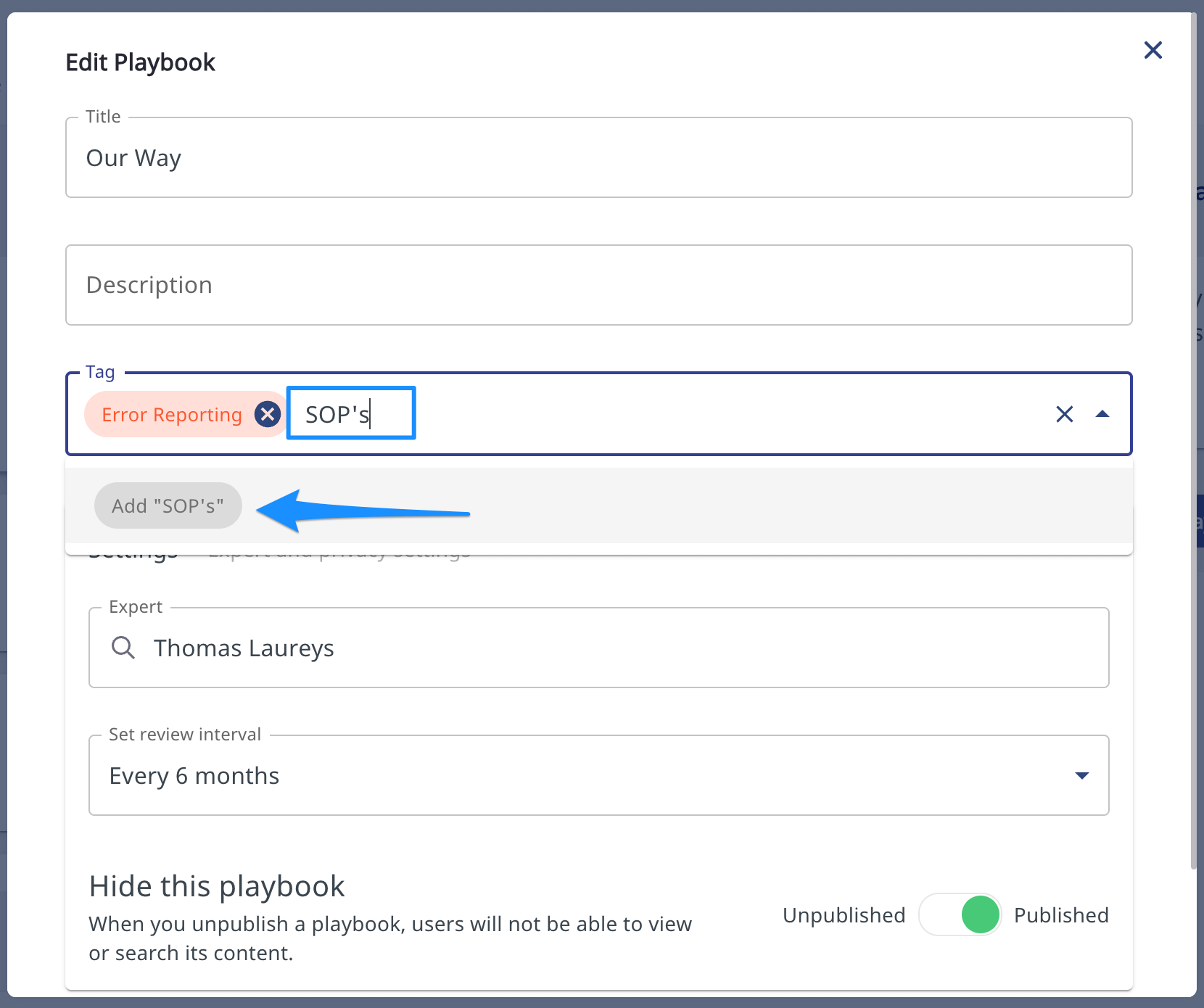The height and width of the screenshot is (1008, 1204).
Task: Select the Add "SOP's" suggestion
Action: coord(168,505)
